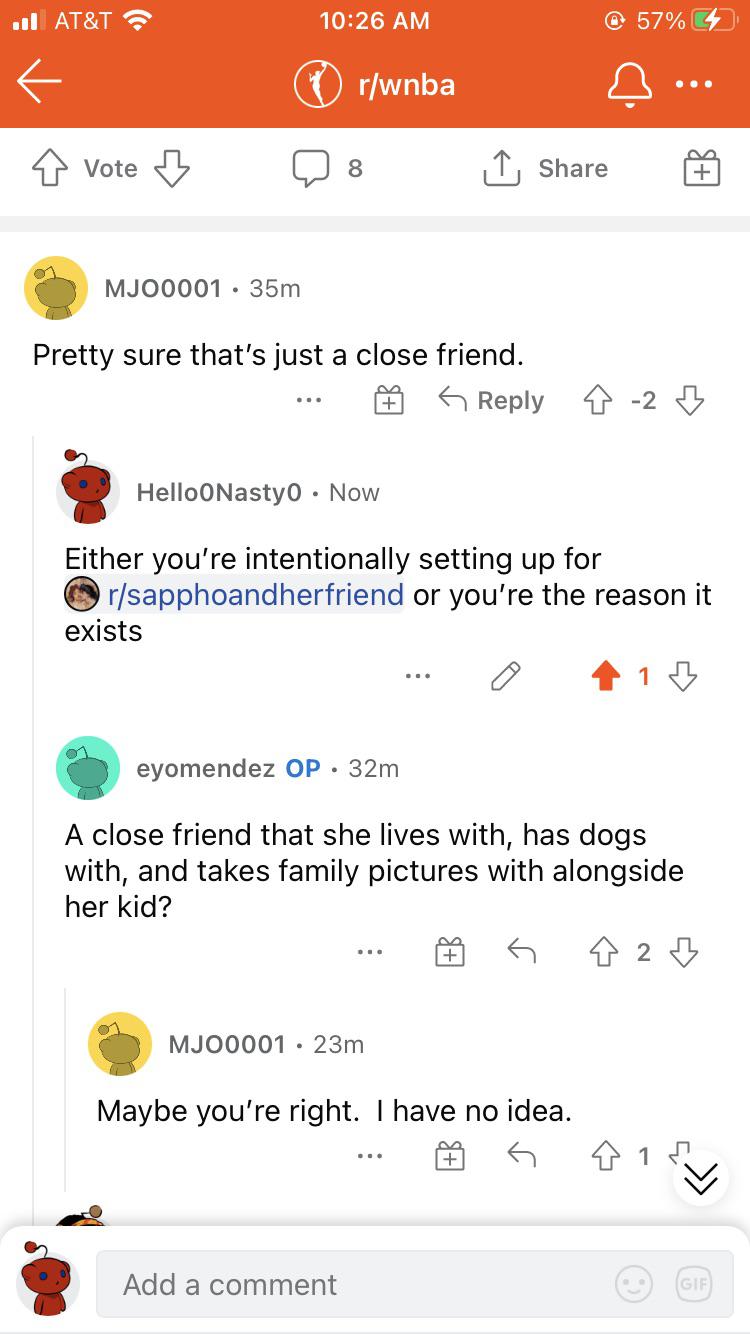This screenshot has height=1334, width=750.
Task: Reply arrow on eyomendez's comment
Action: pyautogui.click(x=521, y=953)
